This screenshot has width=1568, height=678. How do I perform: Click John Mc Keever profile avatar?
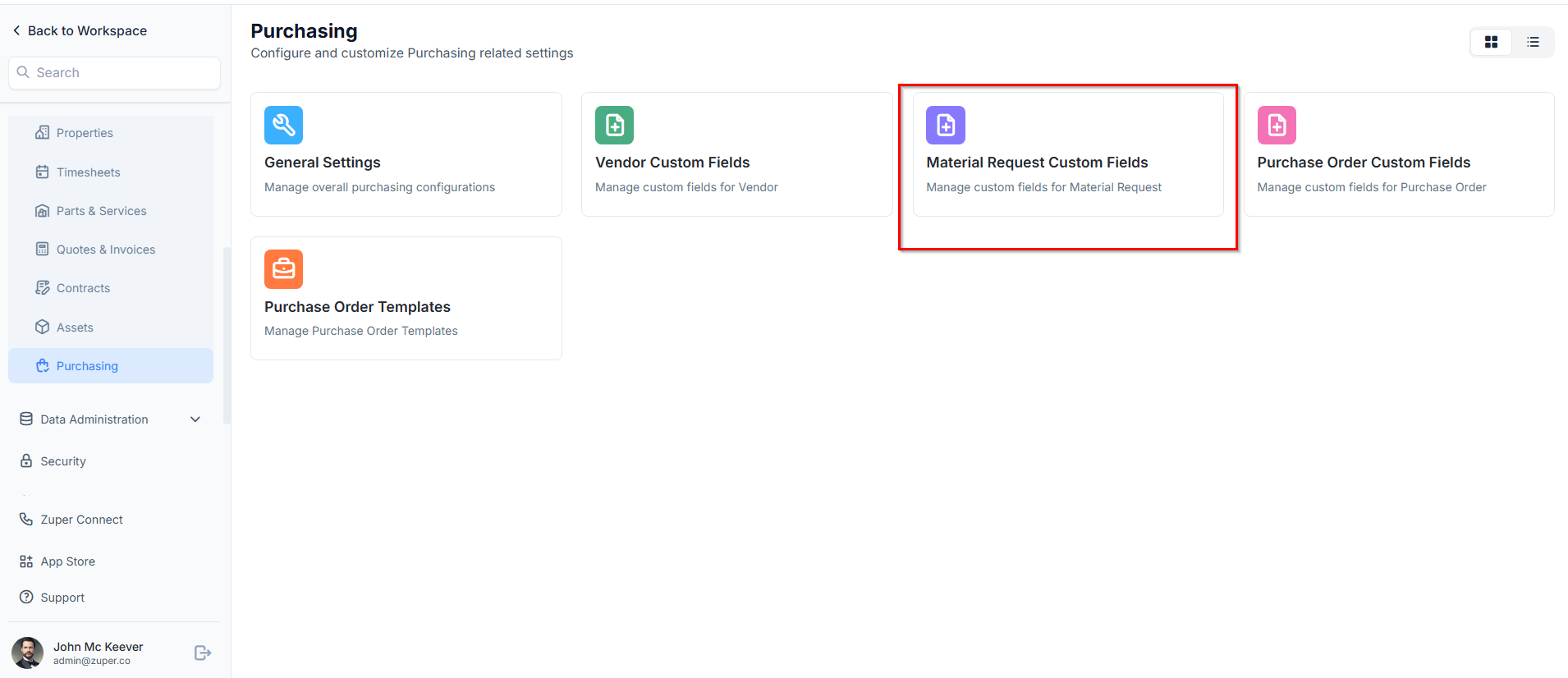click(x=27, y=653)
